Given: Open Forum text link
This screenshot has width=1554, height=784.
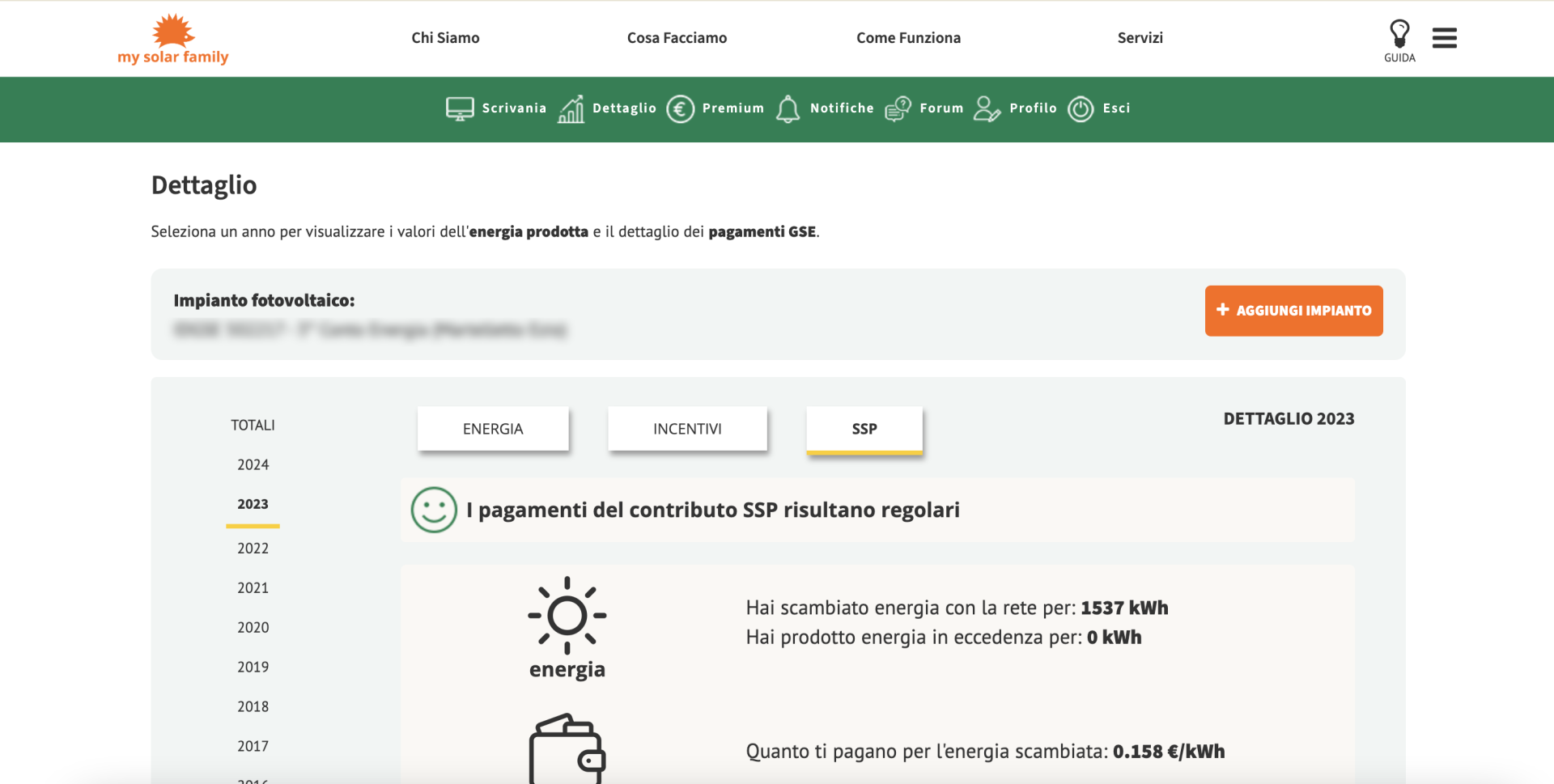Looking at the screenshot, I should [941, 108].
